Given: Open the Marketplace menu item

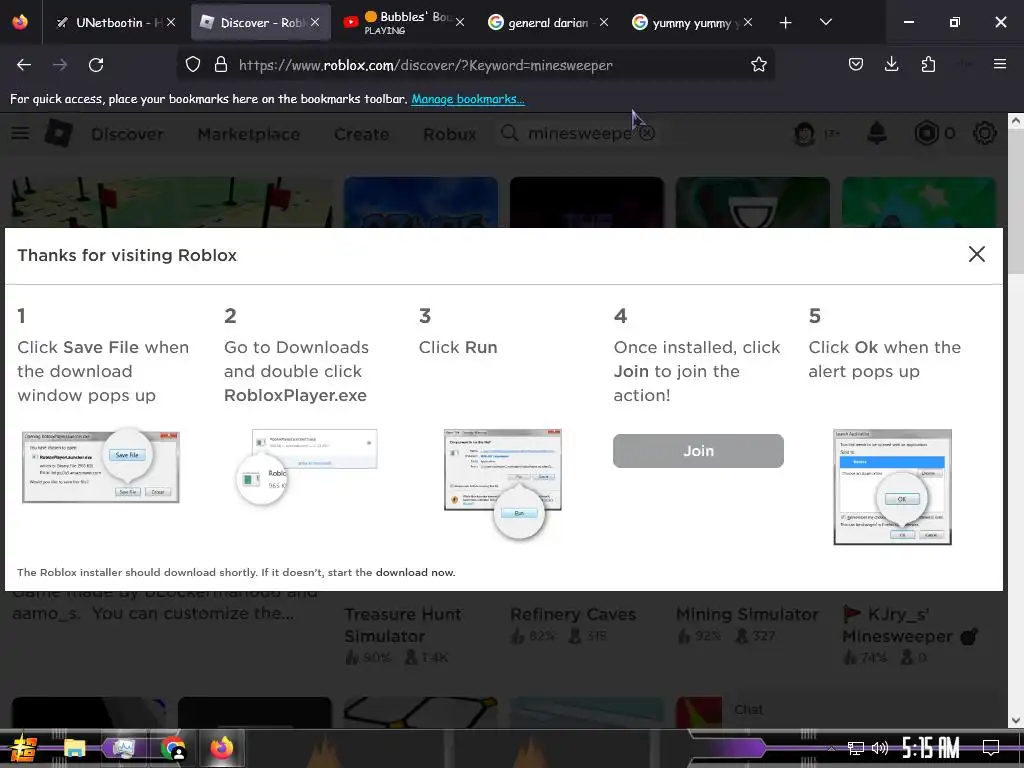Looking at the screenshot, I should (x=249, y=134).
